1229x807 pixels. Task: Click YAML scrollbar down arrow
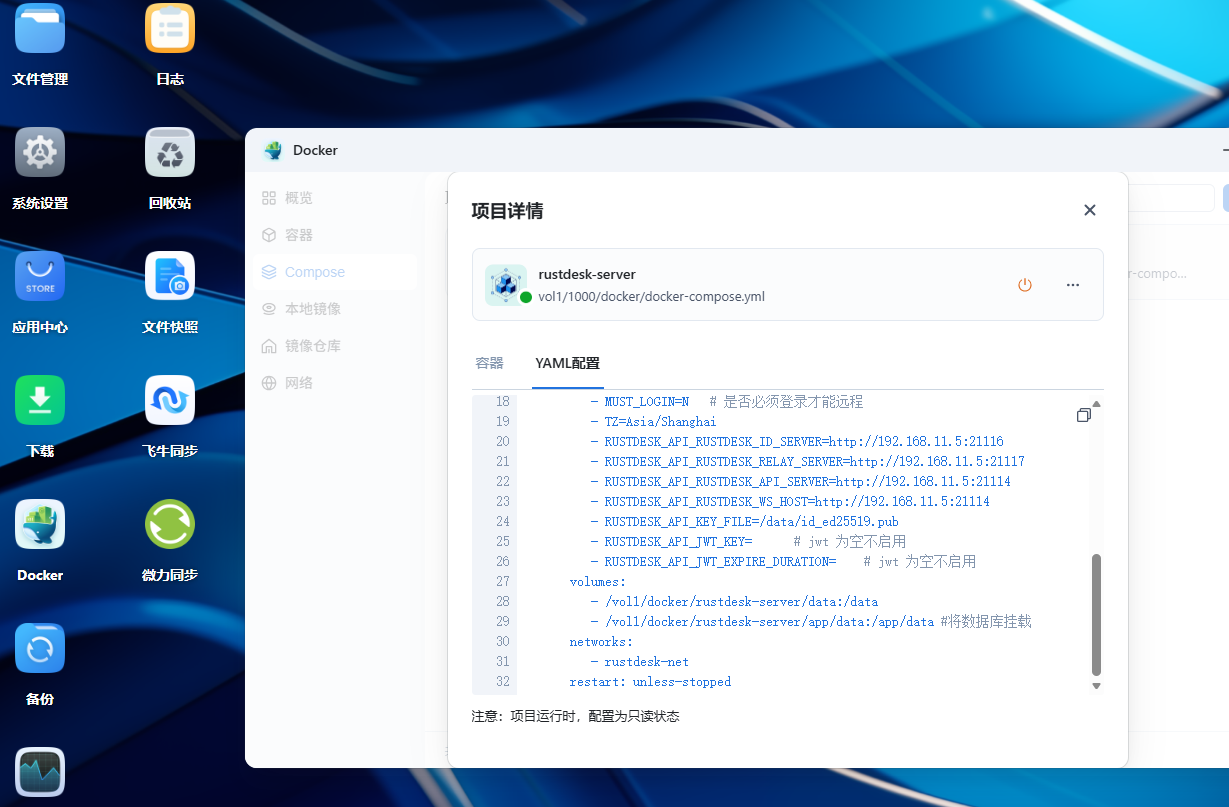point(1096,686)
